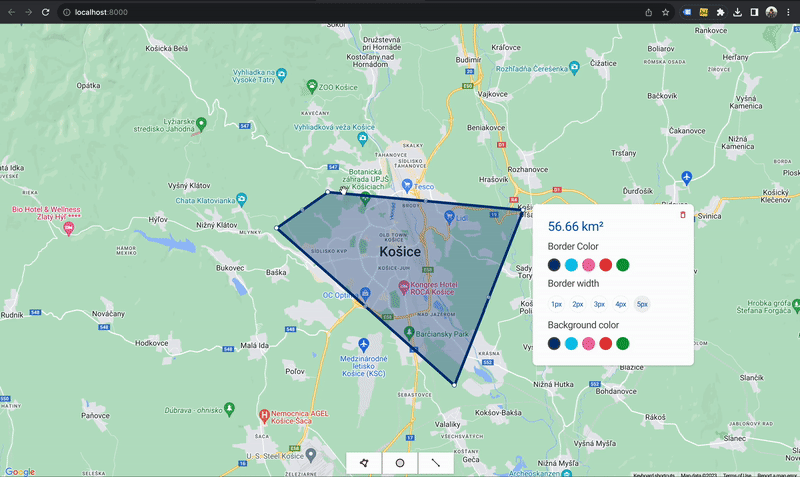The height and width of the screenshot is (477, 800).
Task: Select the polygon drawing tool
Action: 364,463
